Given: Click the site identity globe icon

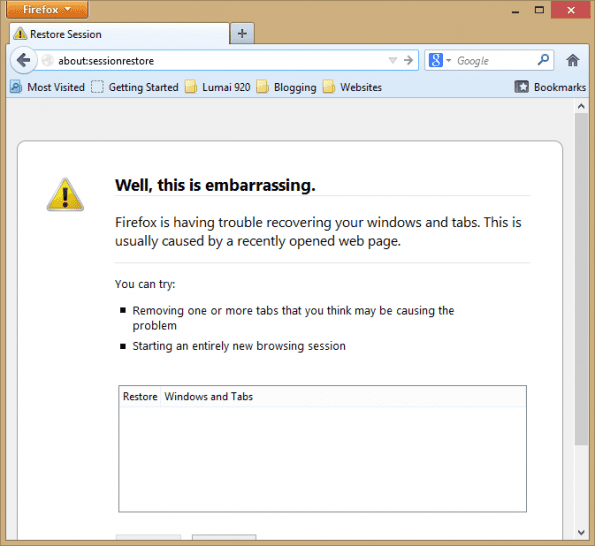Looking at the screenshot, I should click(x=47, y=60).
